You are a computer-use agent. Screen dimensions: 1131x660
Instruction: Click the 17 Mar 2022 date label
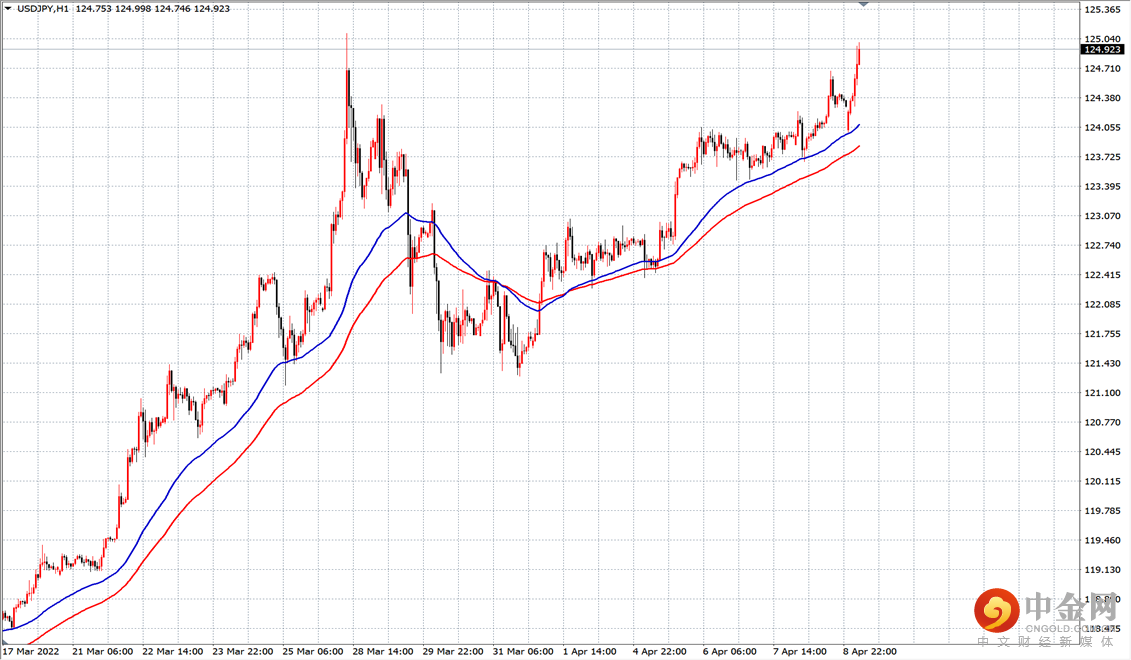coord(31,651)
